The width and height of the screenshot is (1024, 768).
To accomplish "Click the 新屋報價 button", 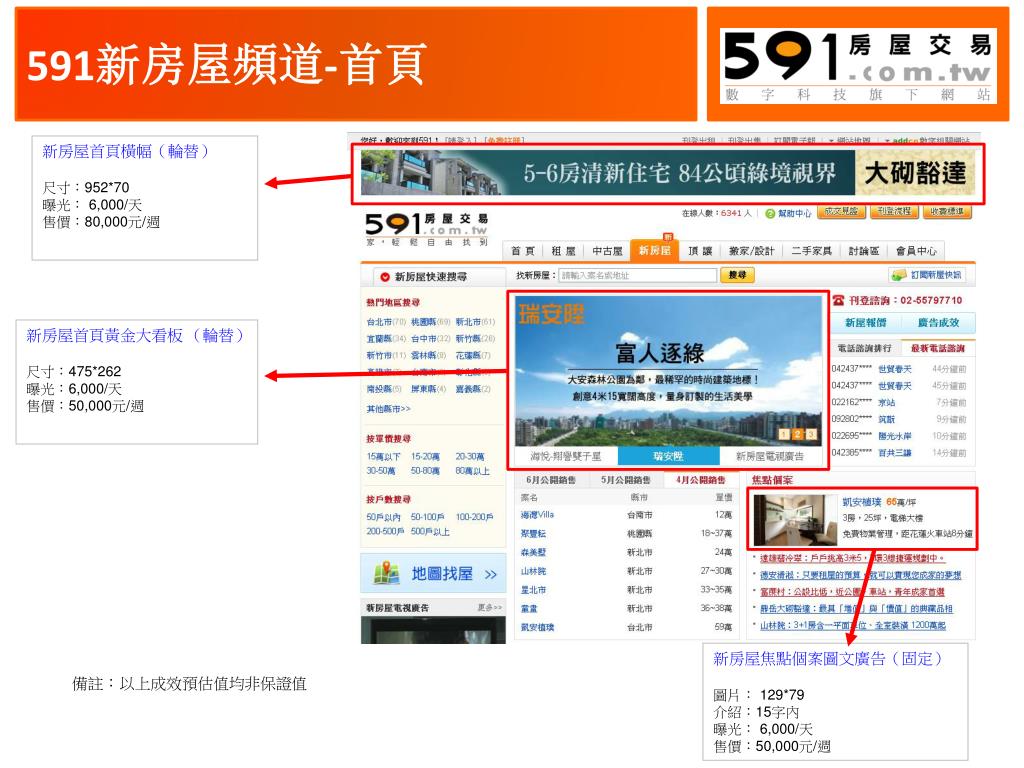I will (x=865, y=323).
